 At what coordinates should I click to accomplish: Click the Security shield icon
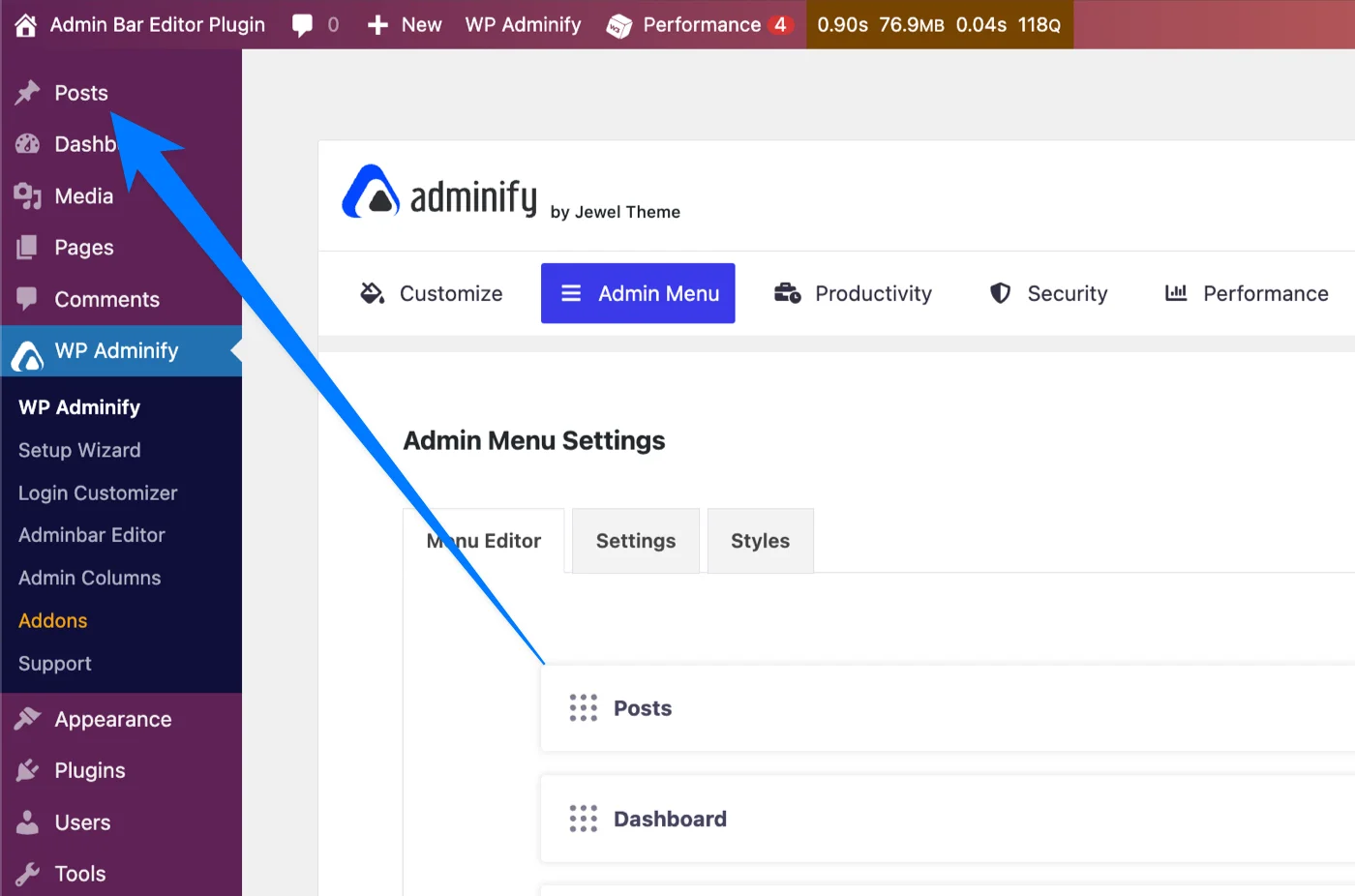coord(999,293)
